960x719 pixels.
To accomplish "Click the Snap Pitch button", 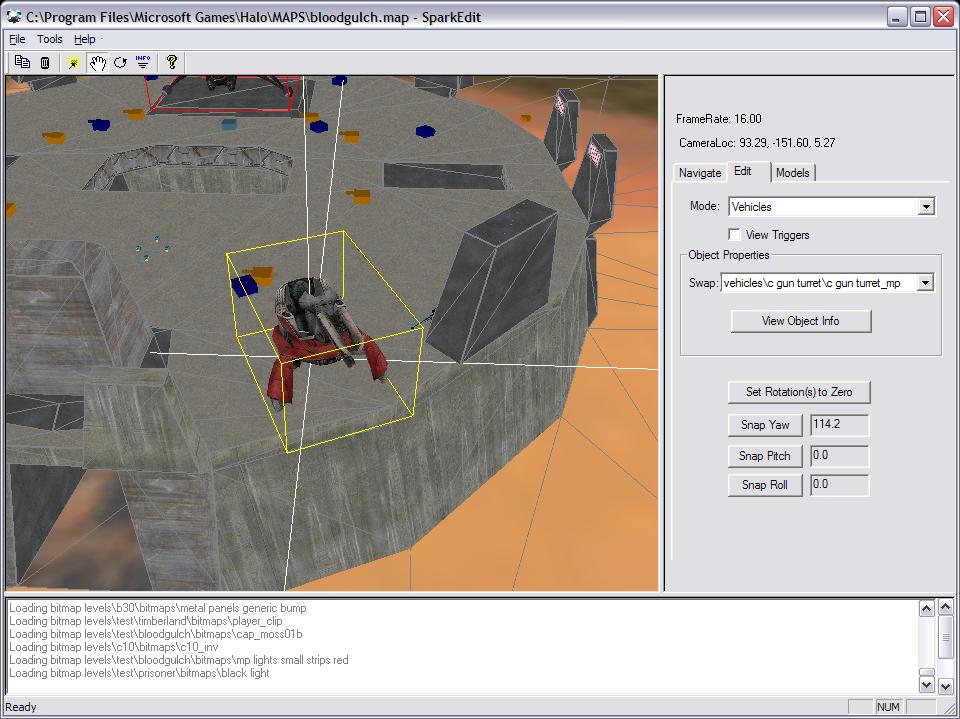I will point(765,456).
